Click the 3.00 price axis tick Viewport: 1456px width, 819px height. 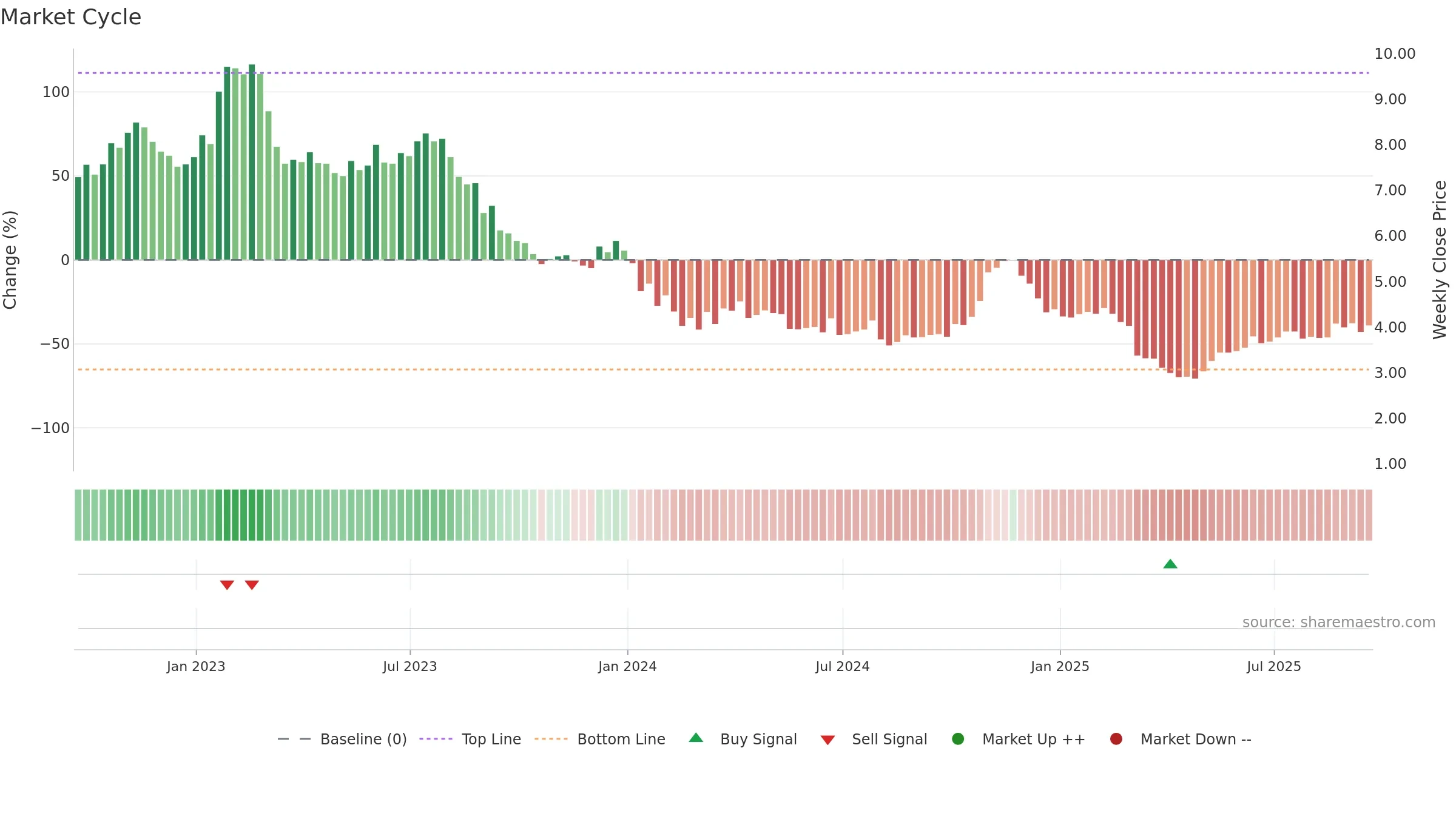[1390, 373]
